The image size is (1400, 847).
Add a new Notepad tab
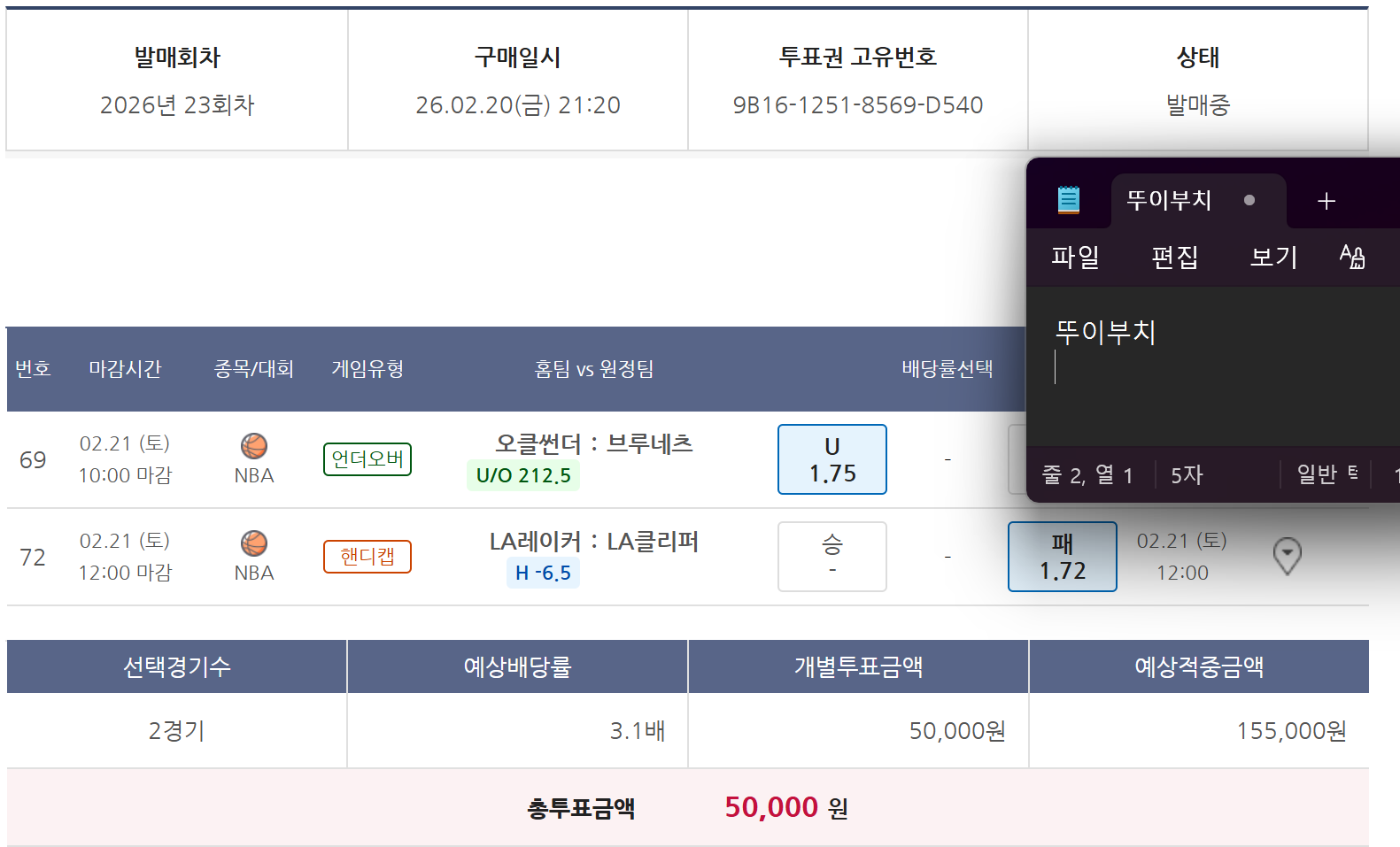1326,201
